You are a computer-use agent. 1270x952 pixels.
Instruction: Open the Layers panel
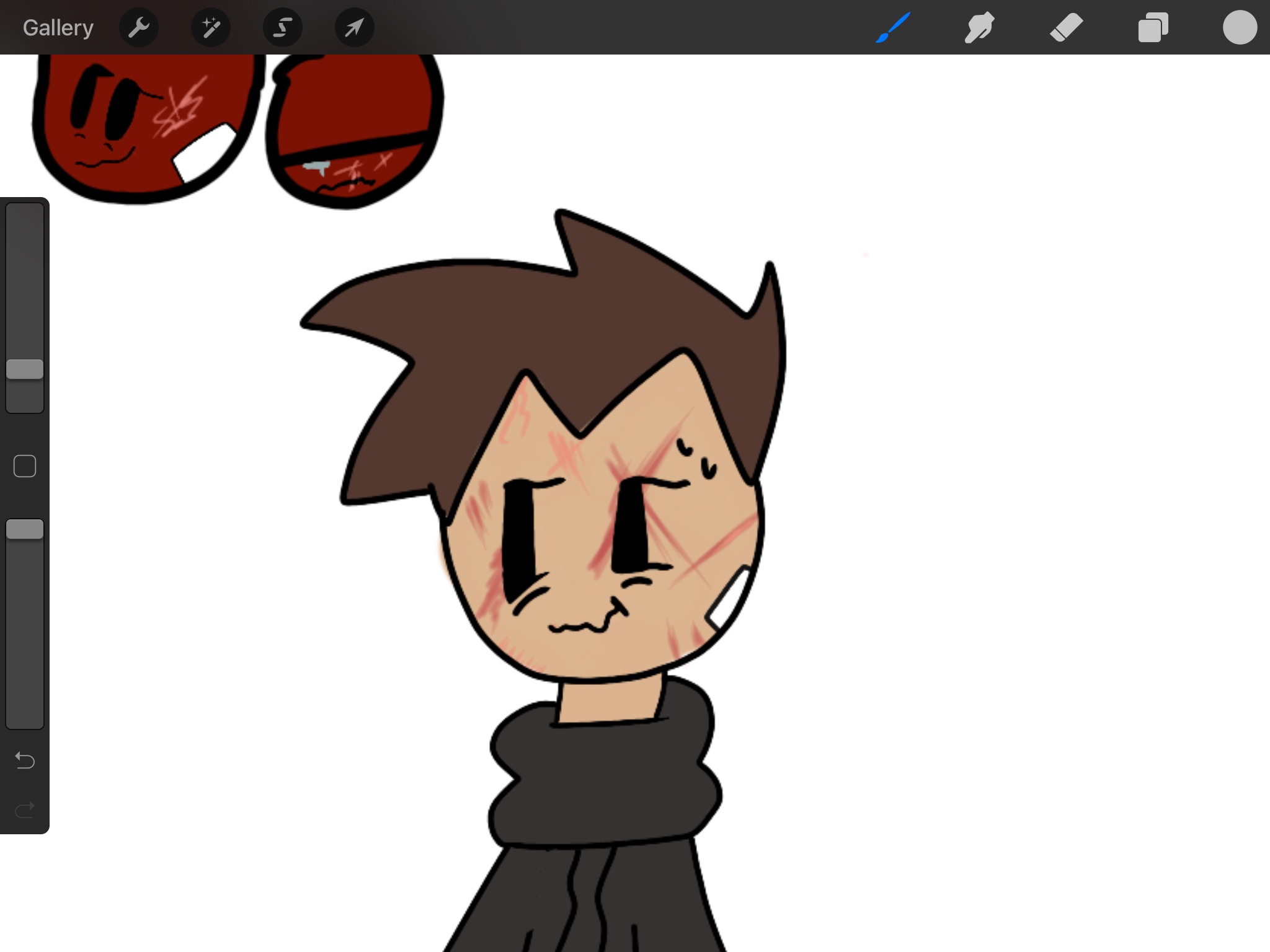click(1153, 28)
